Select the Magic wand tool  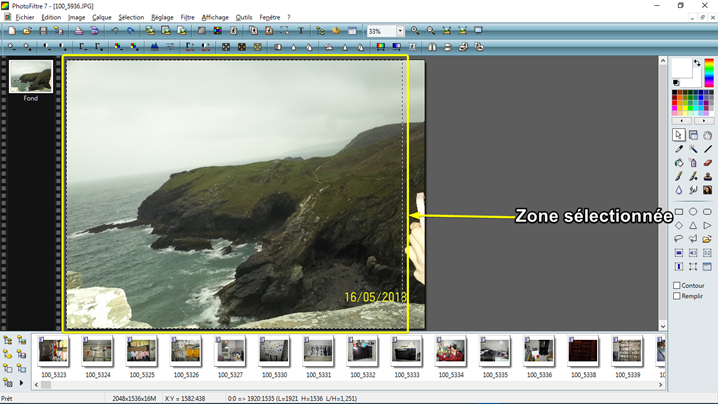(693, 149)
